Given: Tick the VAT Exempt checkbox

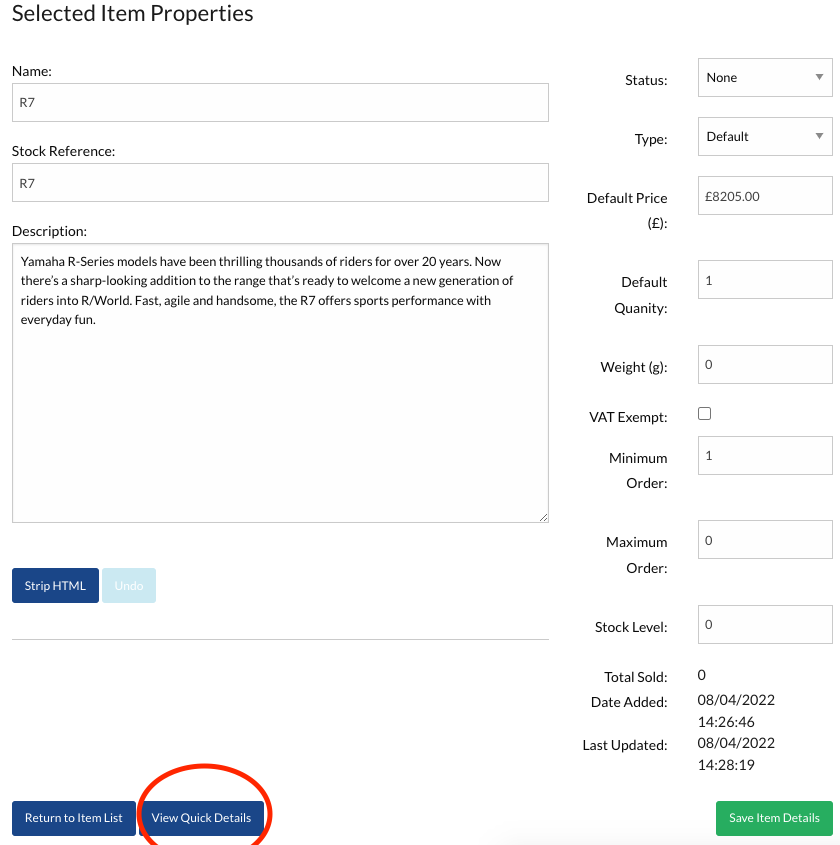Looking at the screenshot, I should tap(704, 413).
